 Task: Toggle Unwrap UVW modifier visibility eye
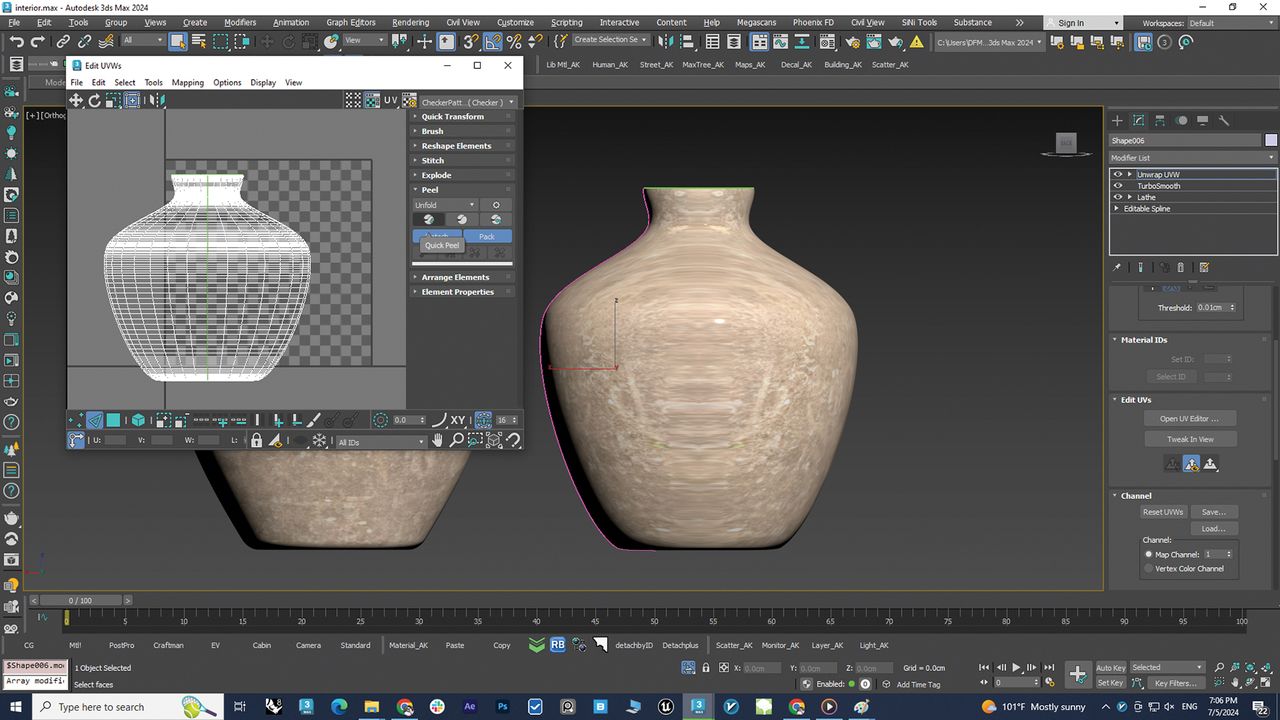(x=1118, y=174)
